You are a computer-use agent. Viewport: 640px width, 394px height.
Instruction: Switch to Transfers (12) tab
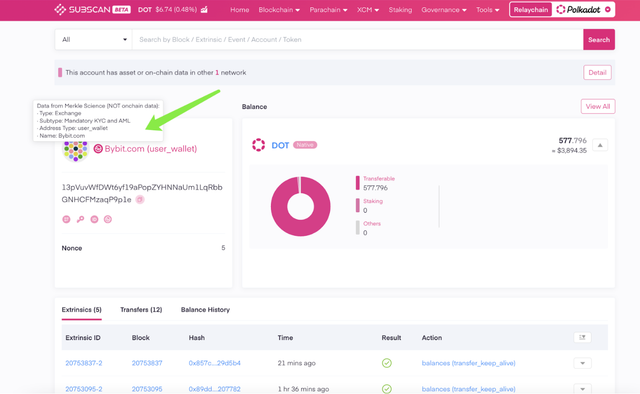coord(141,310)
